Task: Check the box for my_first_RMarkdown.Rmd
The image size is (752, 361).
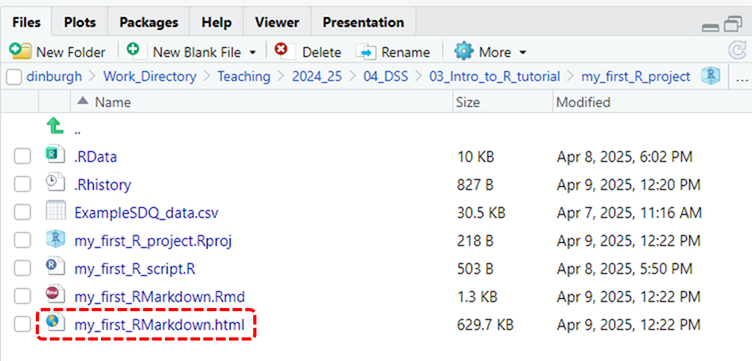Action: [22, 297]
